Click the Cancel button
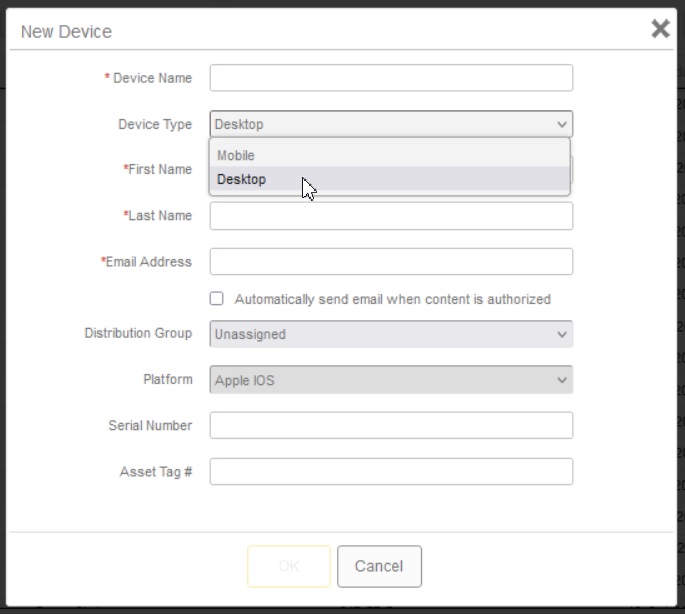685x614 pixels. tap(379, 566)
